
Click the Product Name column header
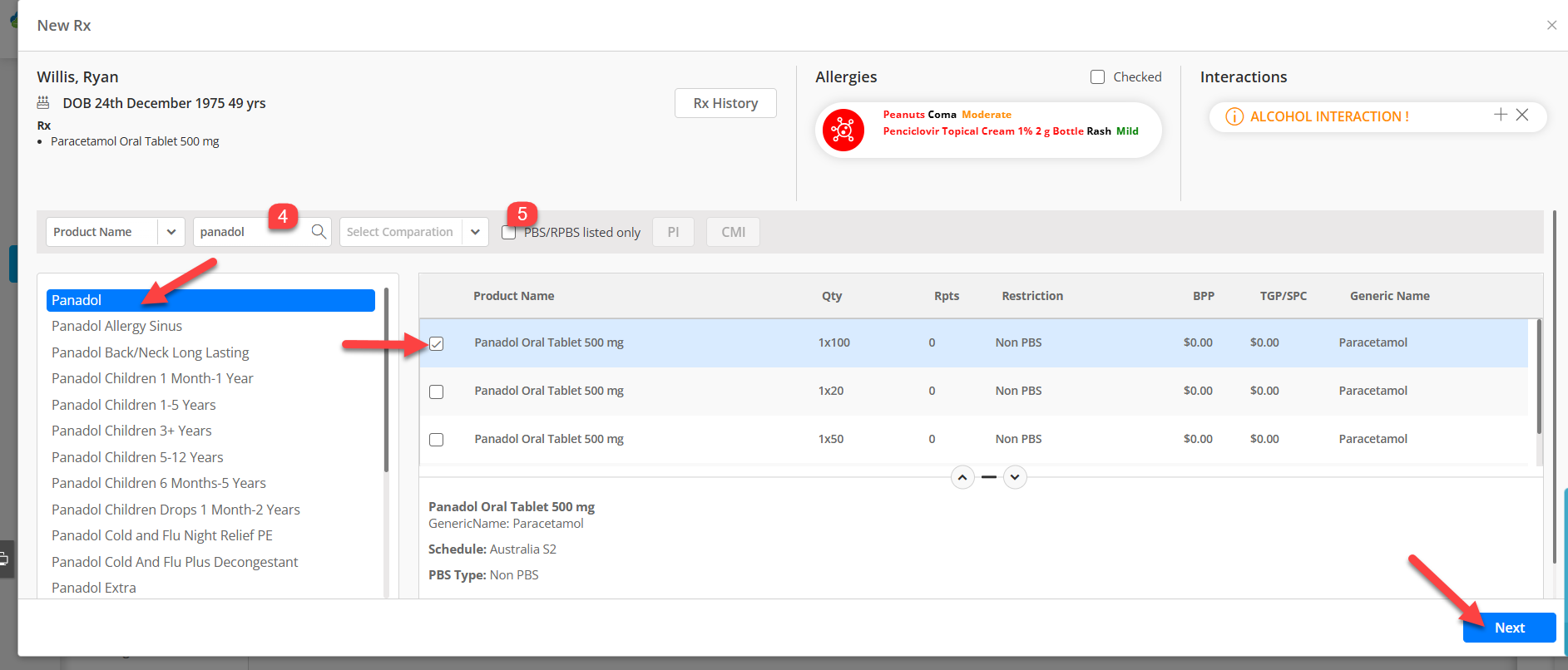coord(513,296)
